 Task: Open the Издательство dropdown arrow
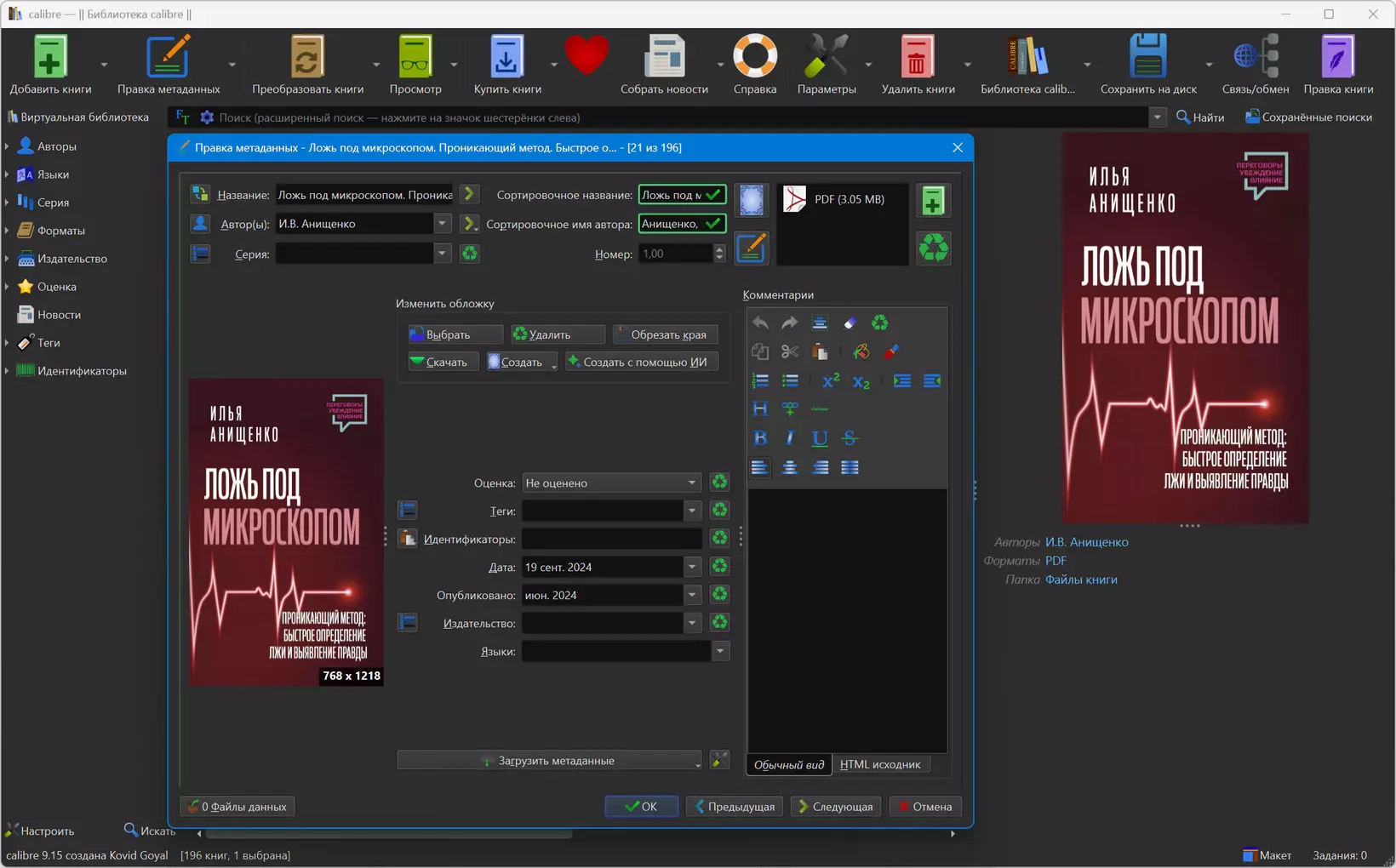692,623
